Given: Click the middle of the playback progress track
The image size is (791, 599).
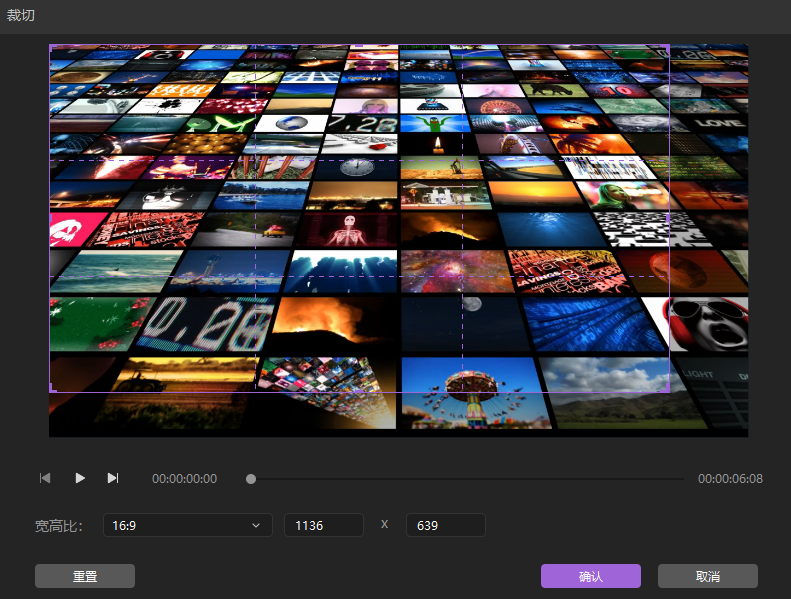Looking at the screenshot, I should [x=467, y=479].
